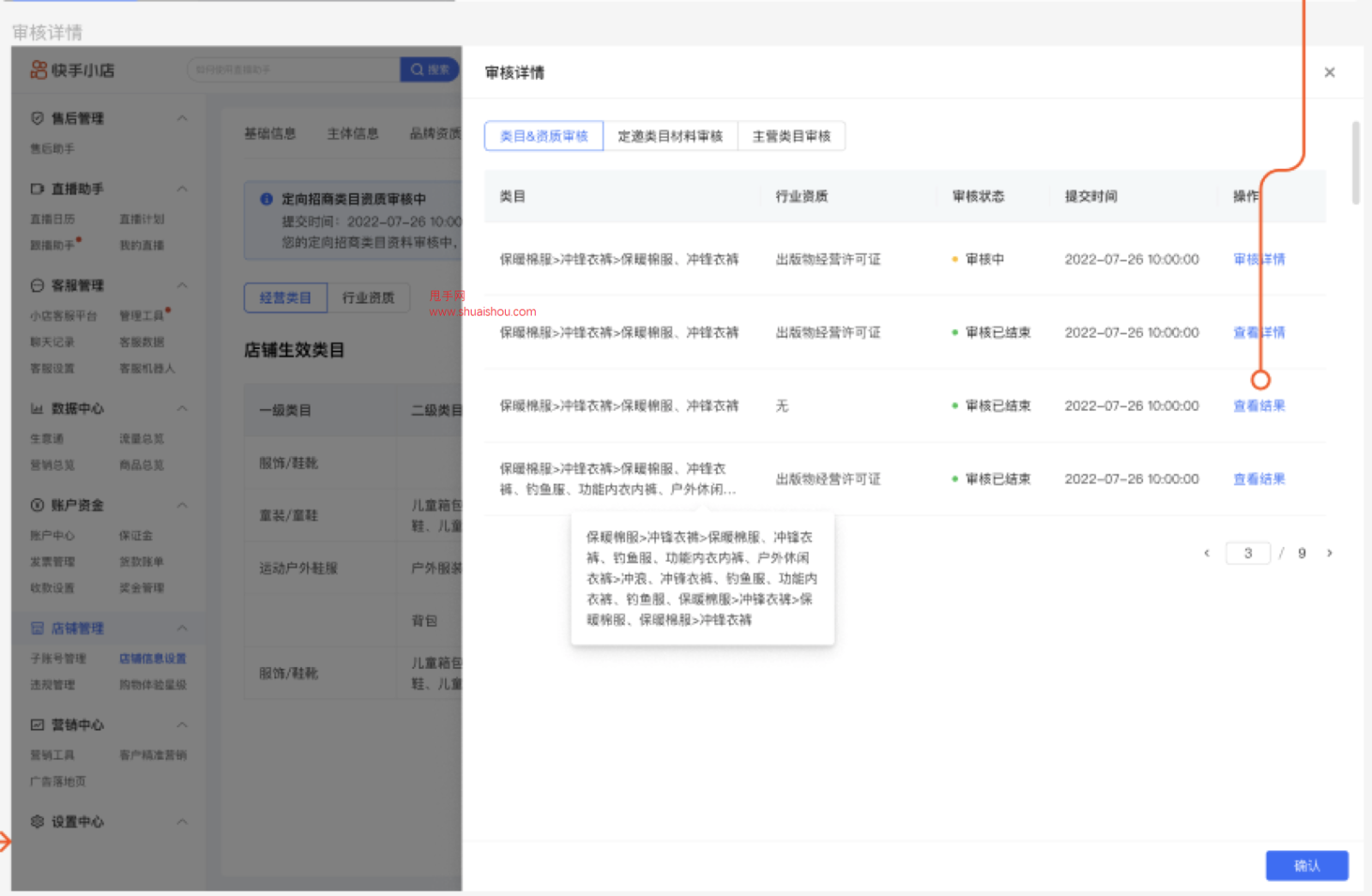Select the 行业资质 tab button

point(369,298)
